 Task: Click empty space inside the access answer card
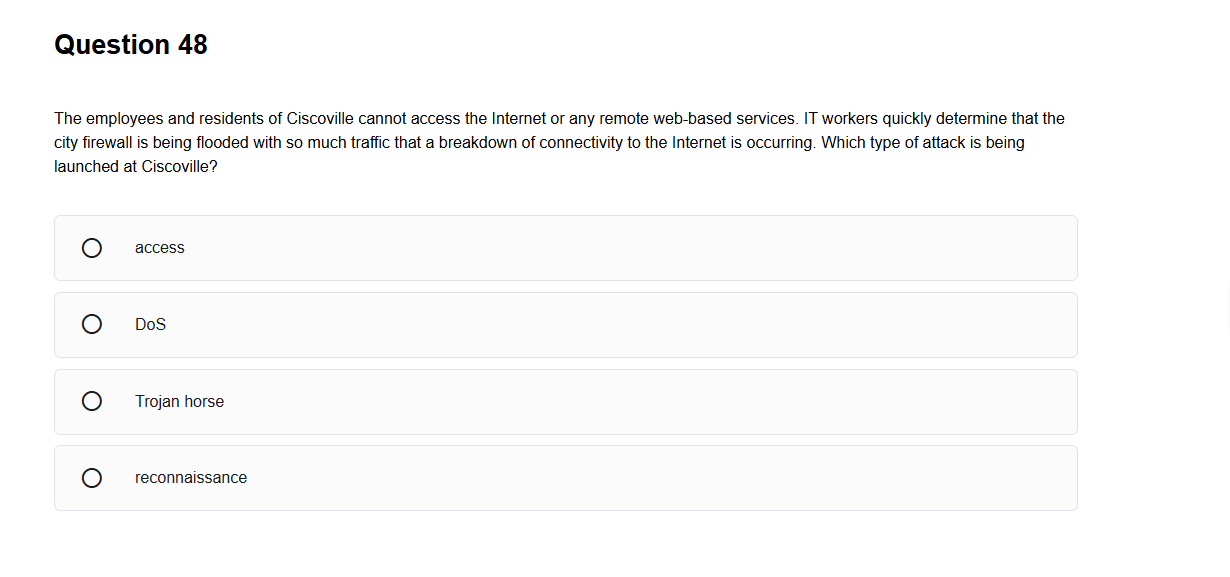640,248
